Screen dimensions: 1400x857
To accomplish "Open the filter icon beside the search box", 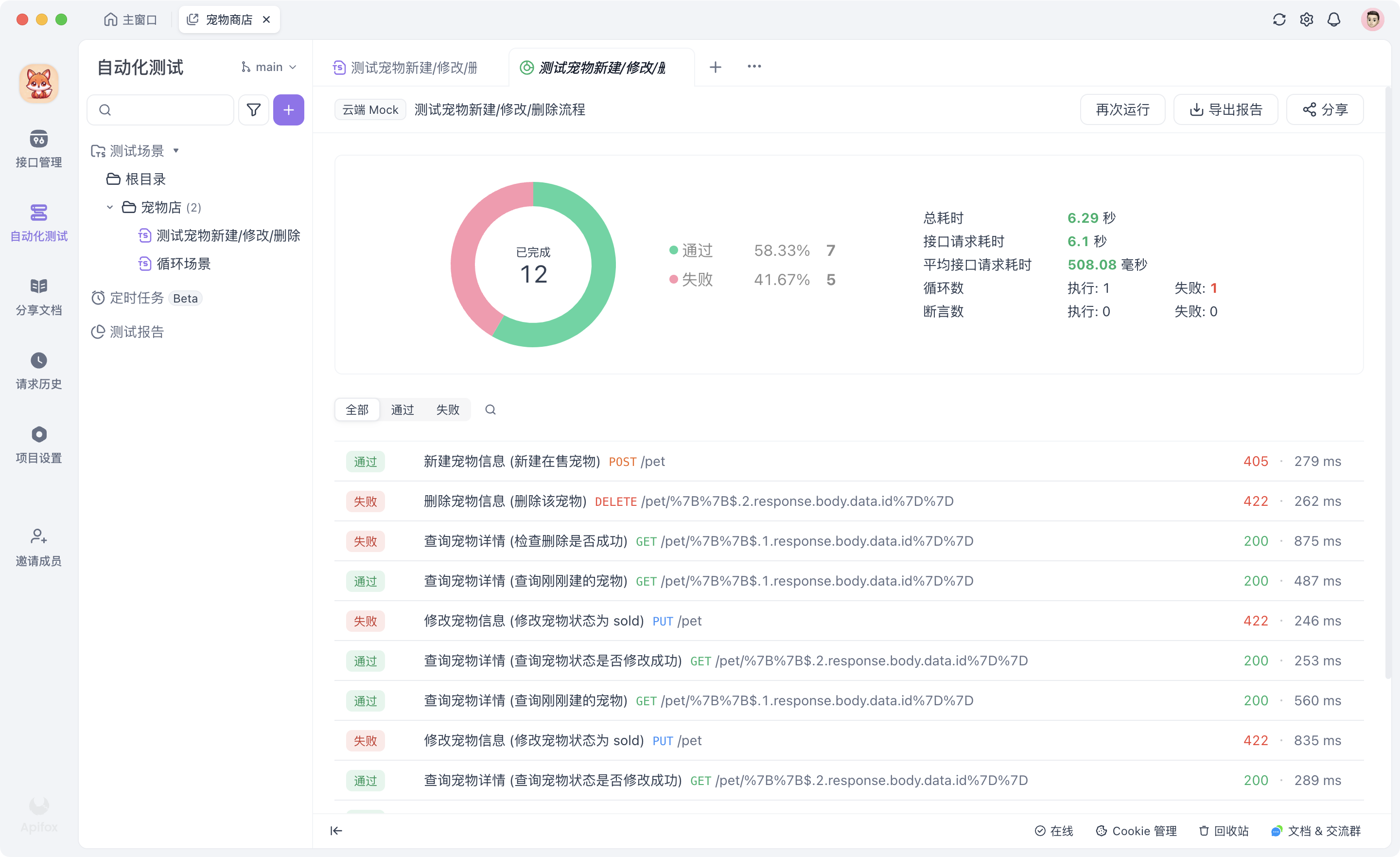I will 253,109.
